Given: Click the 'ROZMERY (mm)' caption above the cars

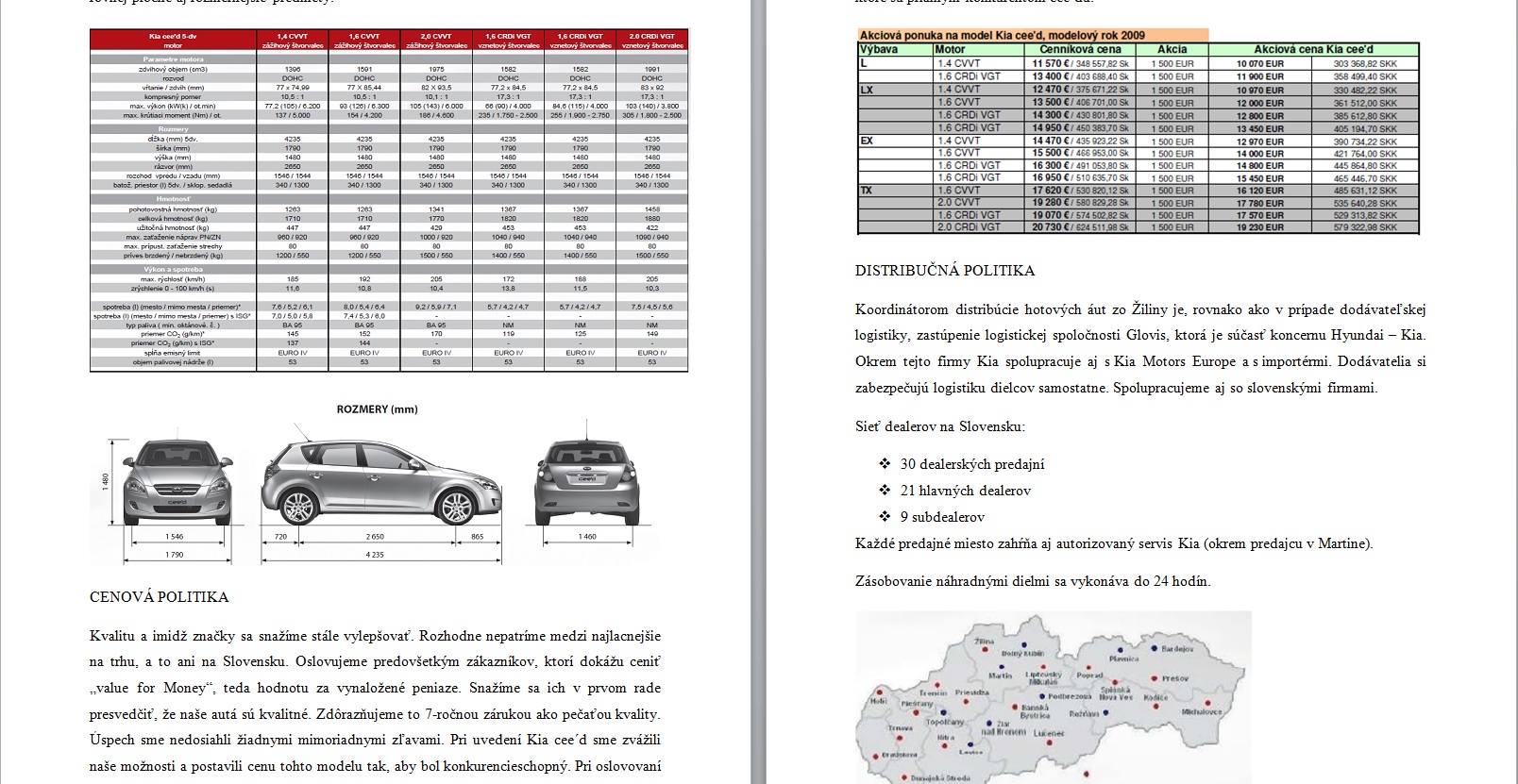Looking at the screenshot, I should [377, 409].
